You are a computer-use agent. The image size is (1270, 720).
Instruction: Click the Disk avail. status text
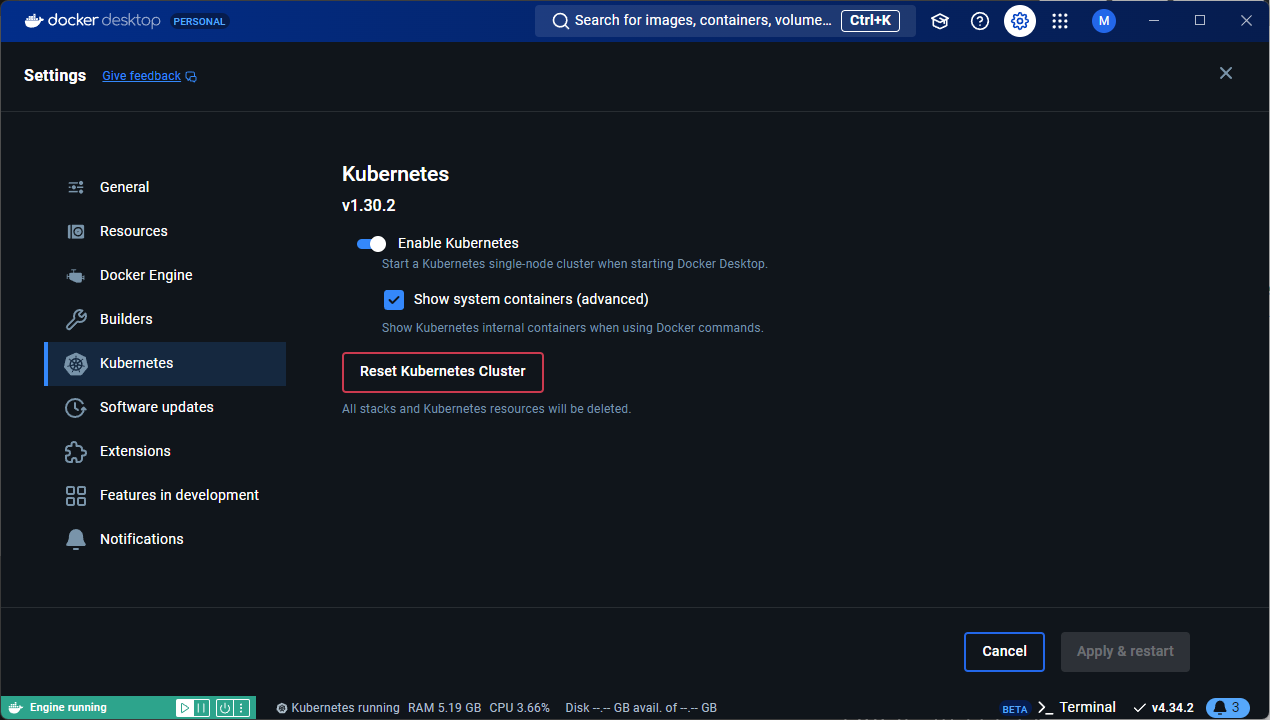pyautogui.click(x=641, y=708)
